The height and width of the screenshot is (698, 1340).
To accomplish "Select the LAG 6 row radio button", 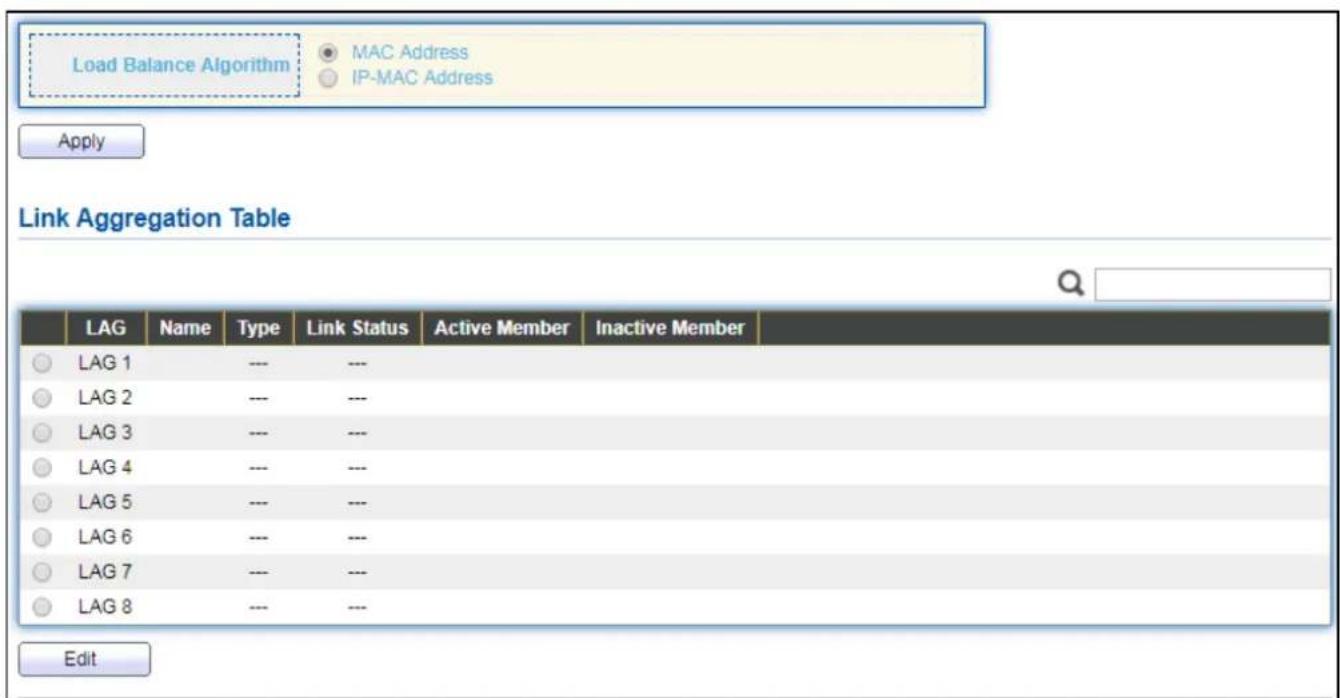I will (41, 536).
